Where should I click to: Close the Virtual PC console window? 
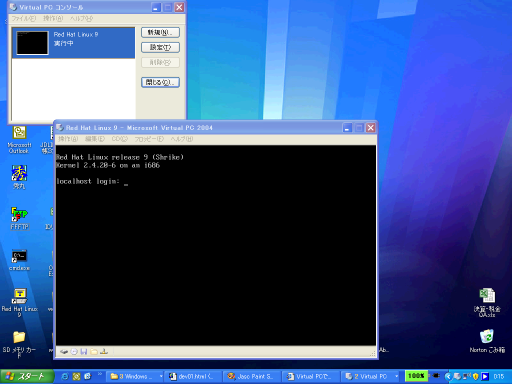pyautogui.click(x=179, y=7)
